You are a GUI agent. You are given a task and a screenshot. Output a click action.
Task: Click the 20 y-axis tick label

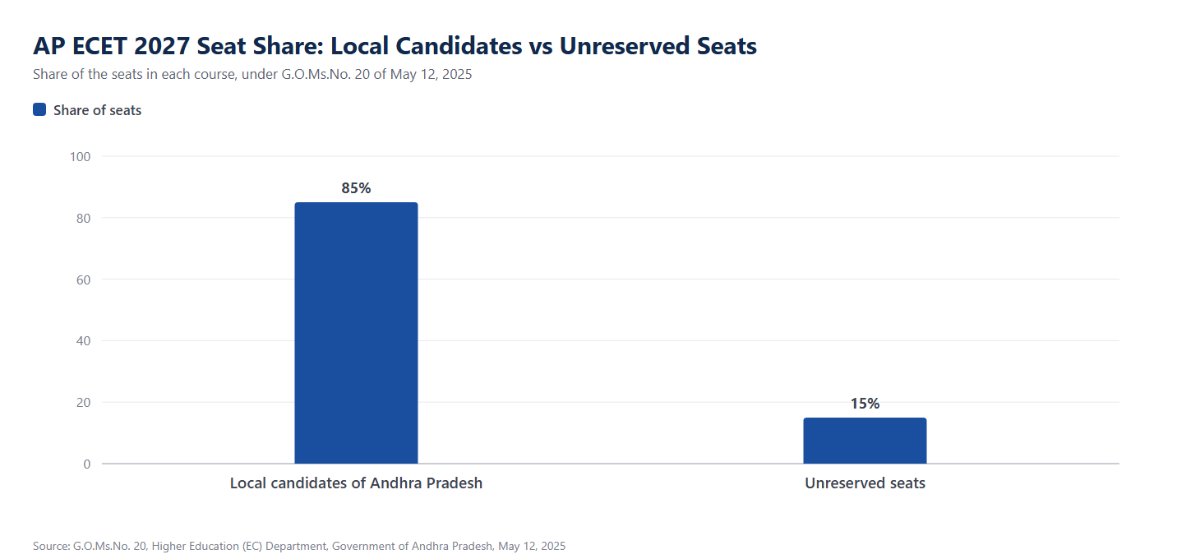[x=84, y=403]
